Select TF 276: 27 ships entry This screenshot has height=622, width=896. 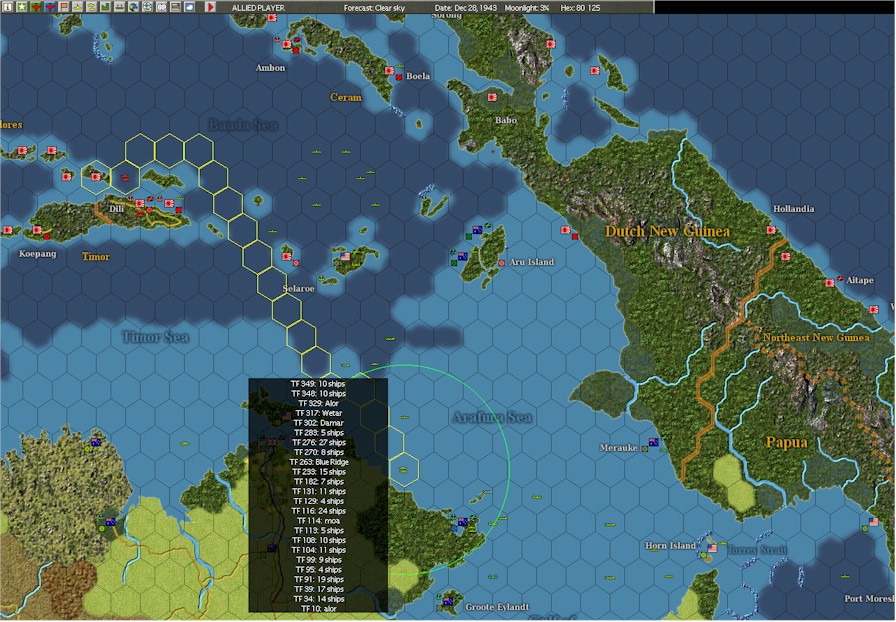[x=318, y=442]
